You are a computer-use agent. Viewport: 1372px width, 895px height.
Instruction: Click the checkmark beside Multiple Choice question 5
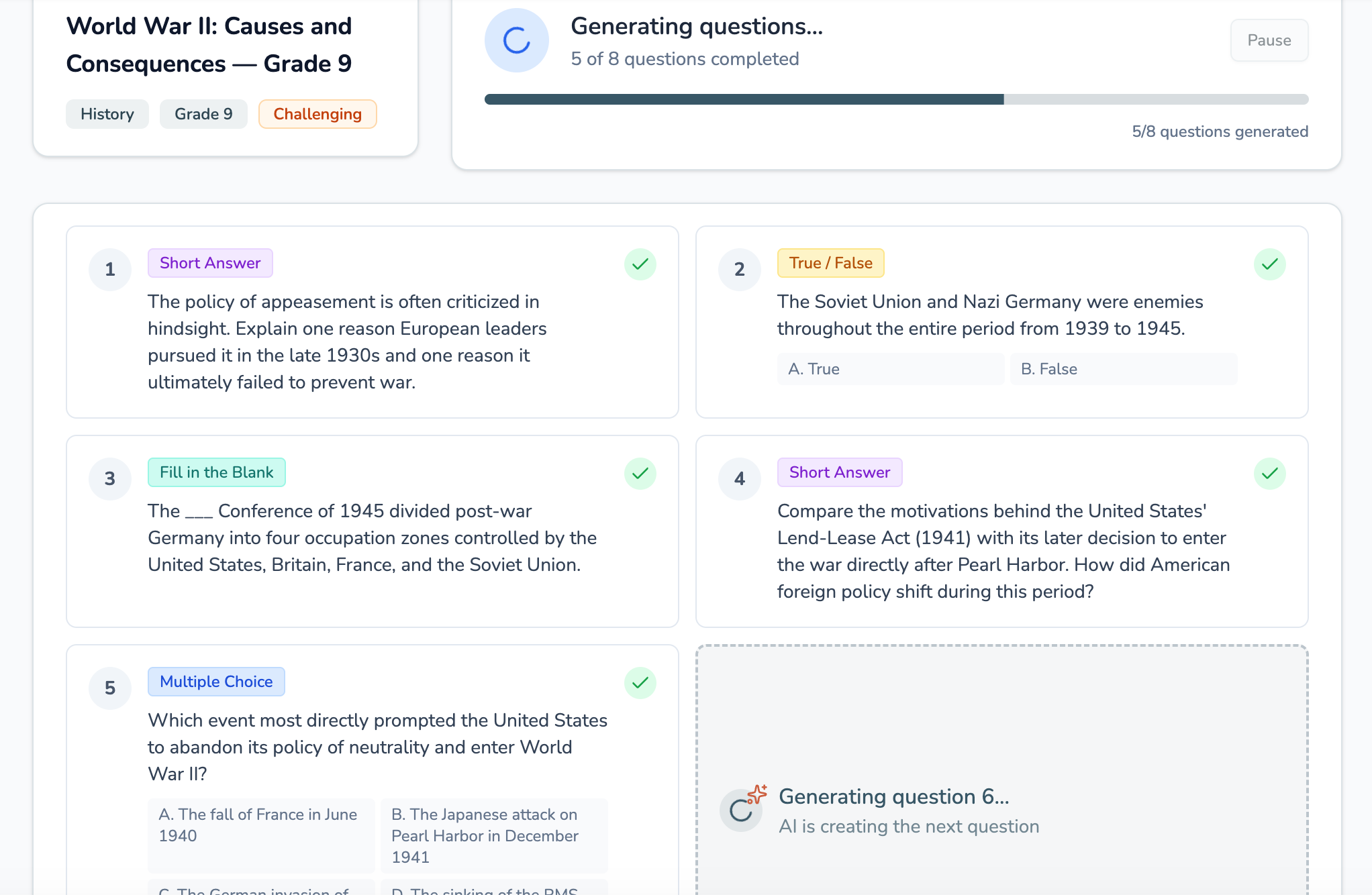pos(640,683)
